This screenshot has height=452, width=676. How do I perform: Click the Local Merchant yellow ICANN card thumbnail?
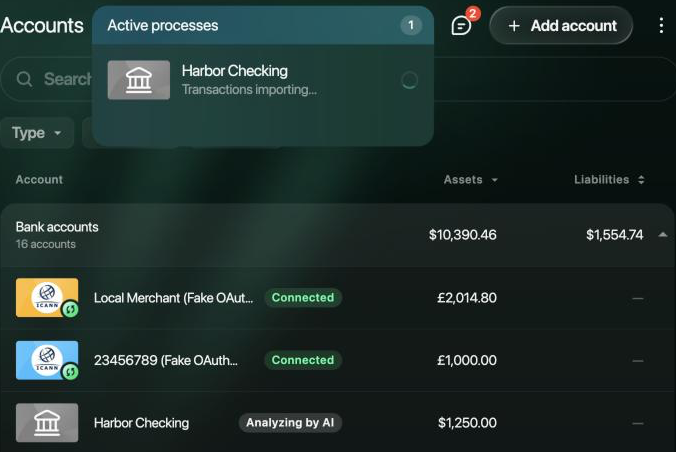47,298
